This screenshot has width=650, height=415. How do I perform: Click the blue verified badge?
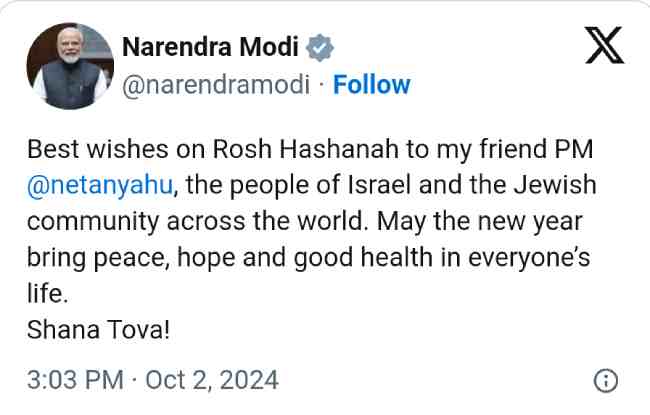coord(320,47)
